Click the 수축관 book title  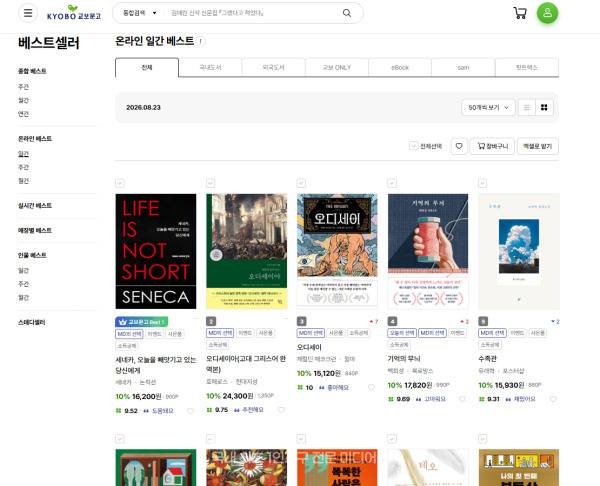[488, 359]
